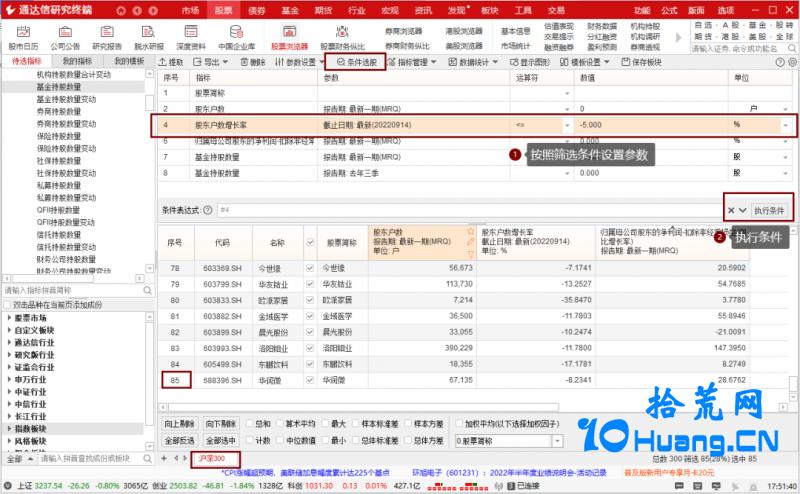
Task: Click the forward navigation arrow in title bar
Action: (x=153, y=10)
